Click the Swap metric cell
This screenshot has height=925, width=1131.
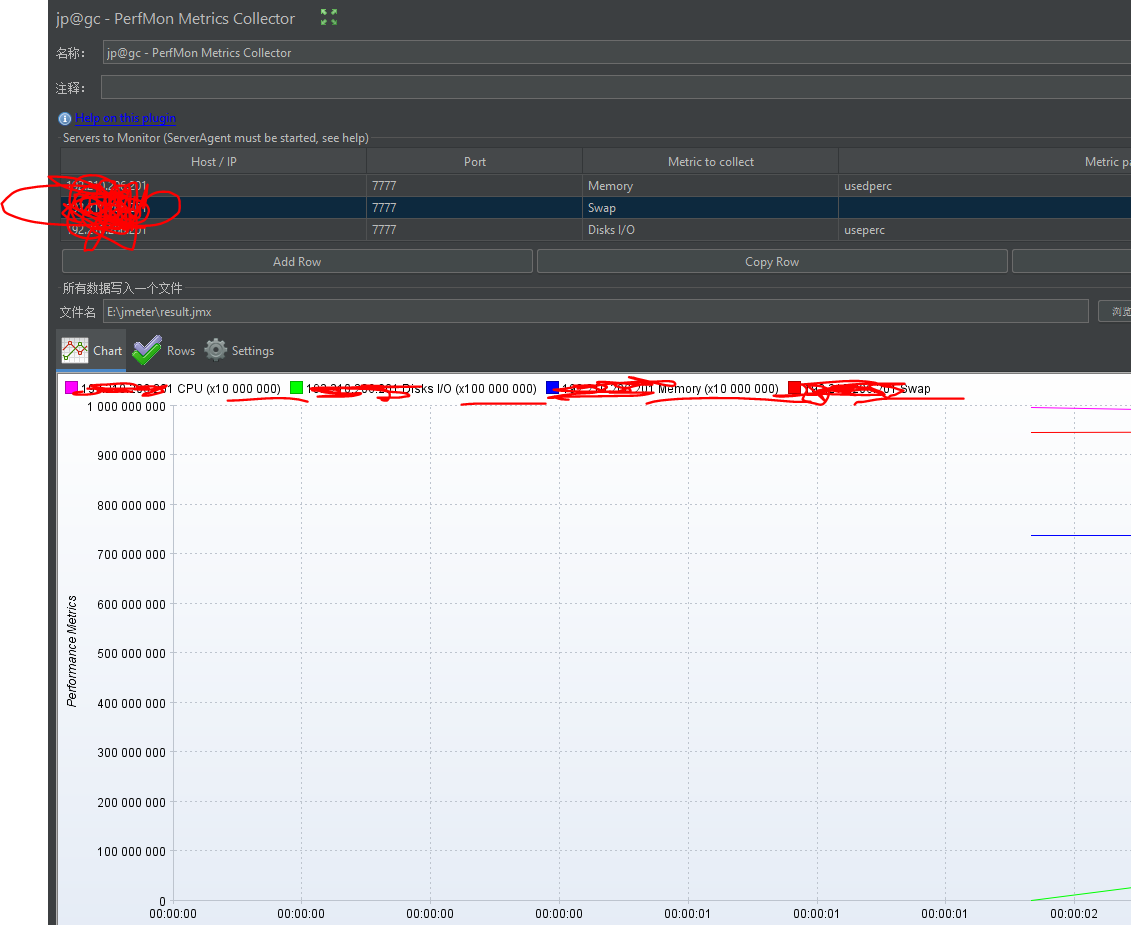pyautogui.click(x=710, y=208)
